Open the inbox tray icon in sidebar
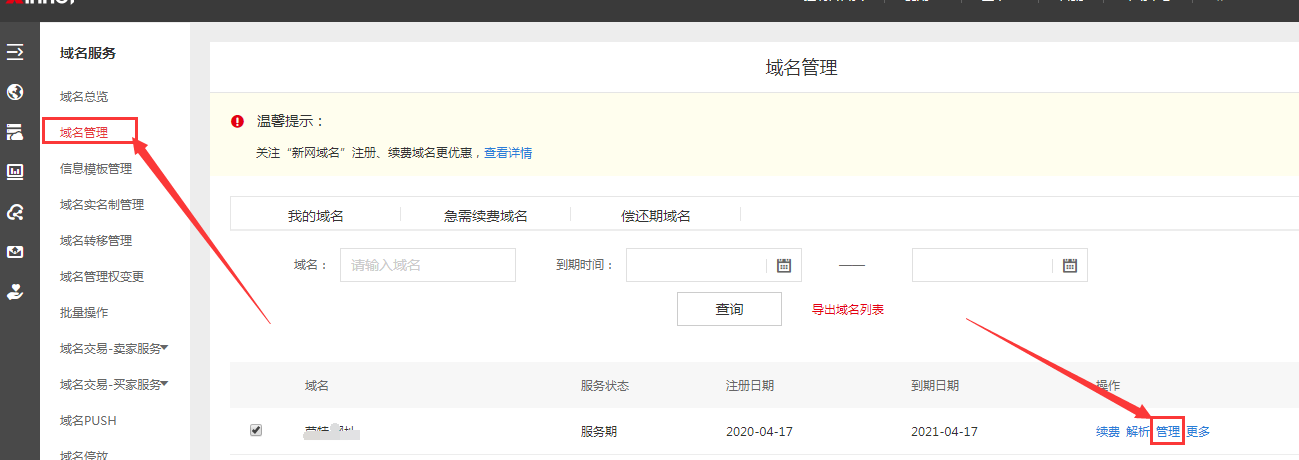Screen dimensions: 1299x460 [15, 252]
